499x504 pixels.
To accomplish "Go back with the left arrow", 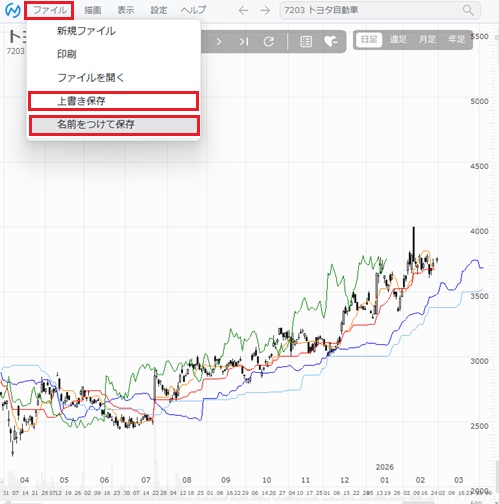I will [243, 11].
